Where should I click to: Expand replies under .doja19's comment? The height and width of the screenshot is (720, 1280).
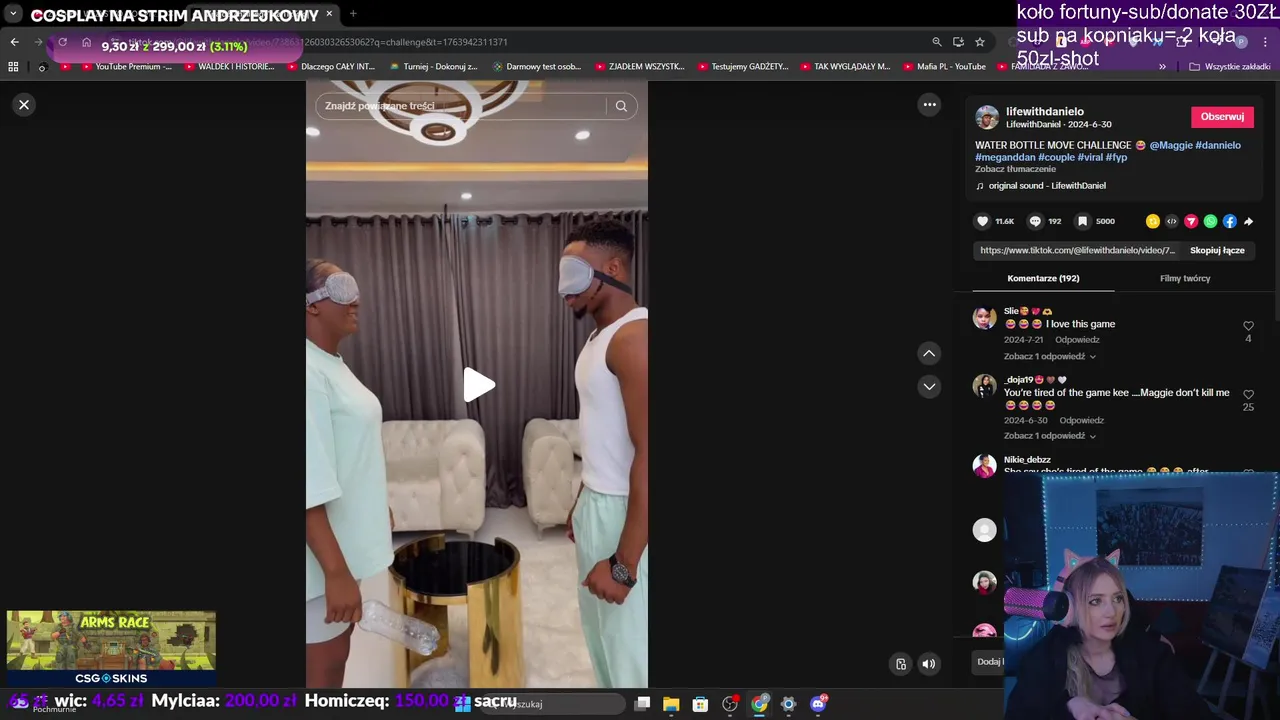[x=1049, y=436]
